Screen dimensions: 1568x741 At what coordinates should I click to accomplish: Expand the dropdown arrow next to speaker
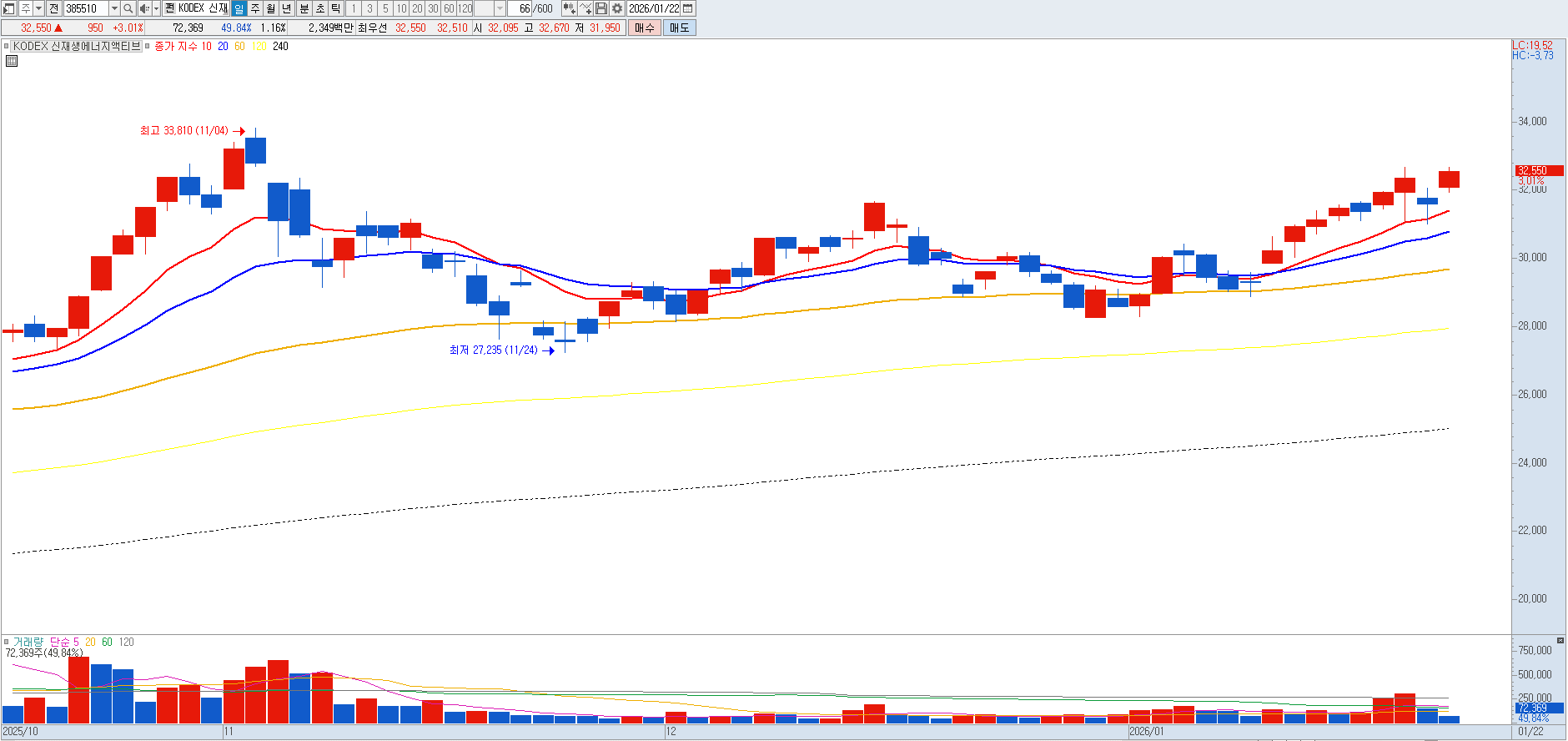pos(156,8)
